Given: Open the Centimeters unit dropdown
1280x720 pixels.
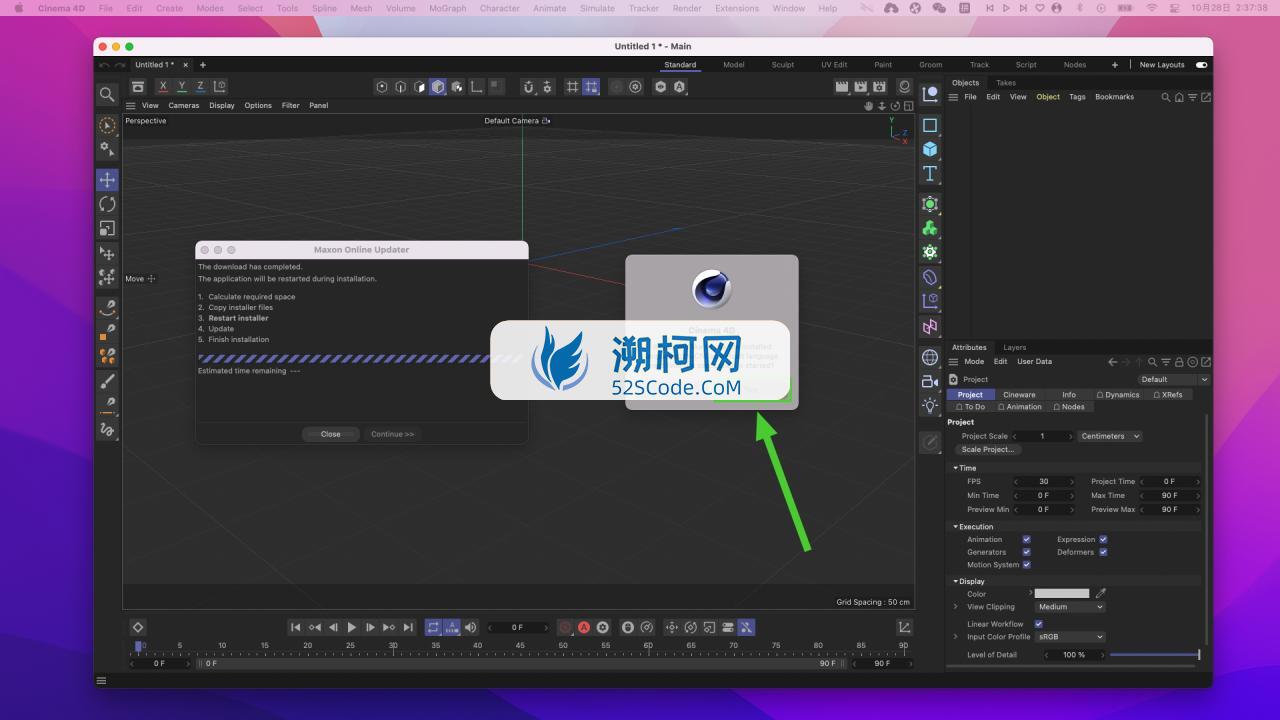Looking at the screenshot, I should pyautogui.click(x=1109, y=436).
